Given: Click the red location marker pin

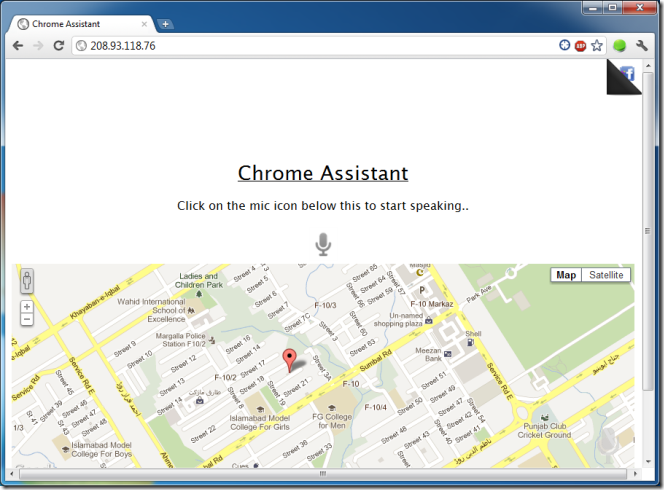Looking at the screenshot, I should coord(290,360).
